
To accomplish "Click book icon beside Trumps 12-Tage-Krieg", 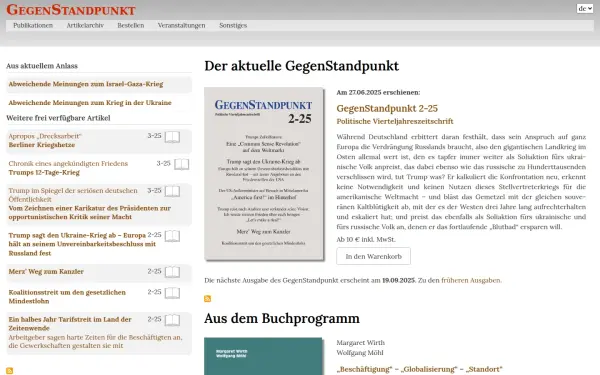I will tap(181, 165).
